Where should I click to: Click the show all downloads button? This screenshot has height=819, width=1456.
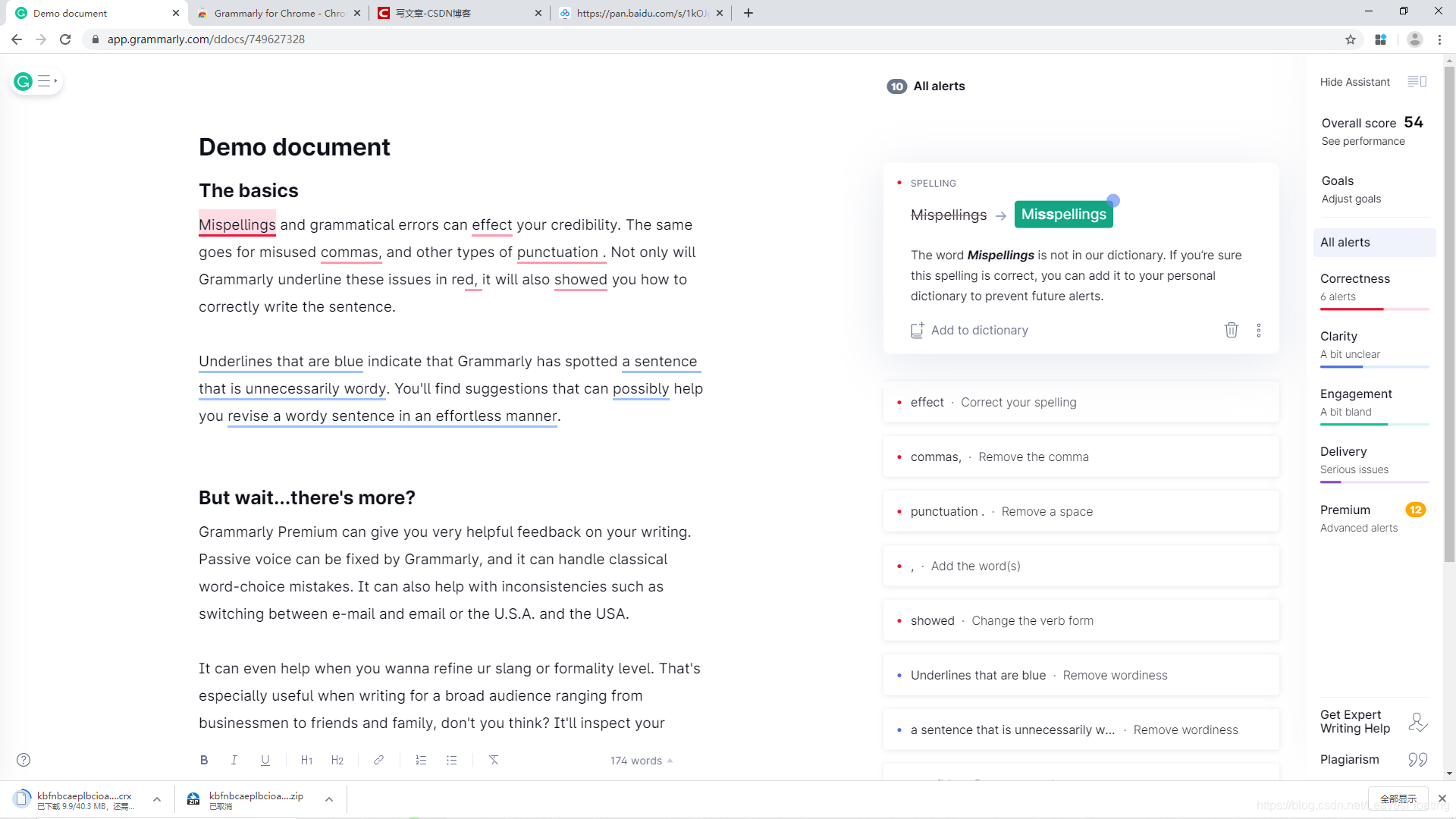tap(1398, 799)
